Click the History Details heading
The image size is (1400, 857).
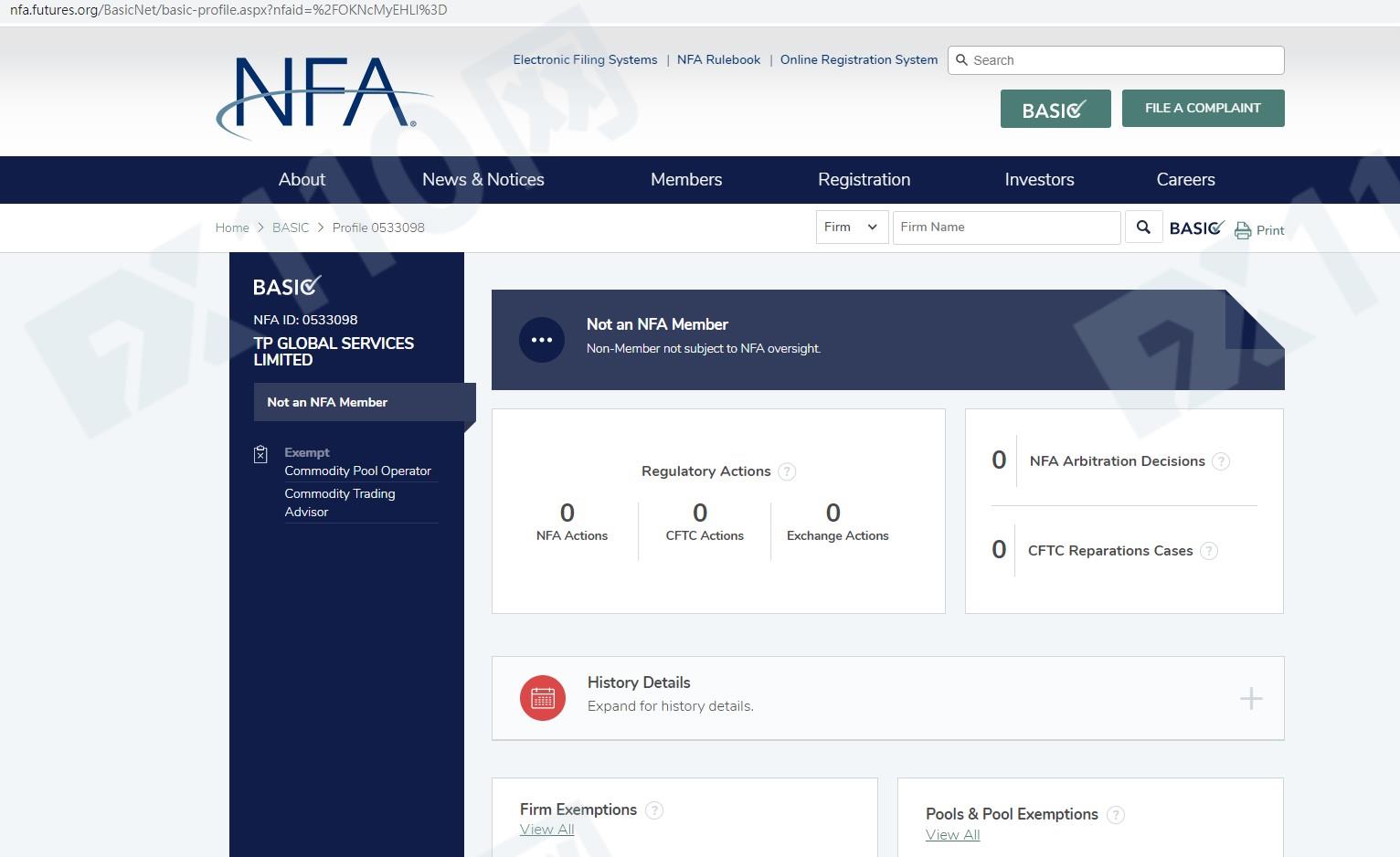coord(639,682)
